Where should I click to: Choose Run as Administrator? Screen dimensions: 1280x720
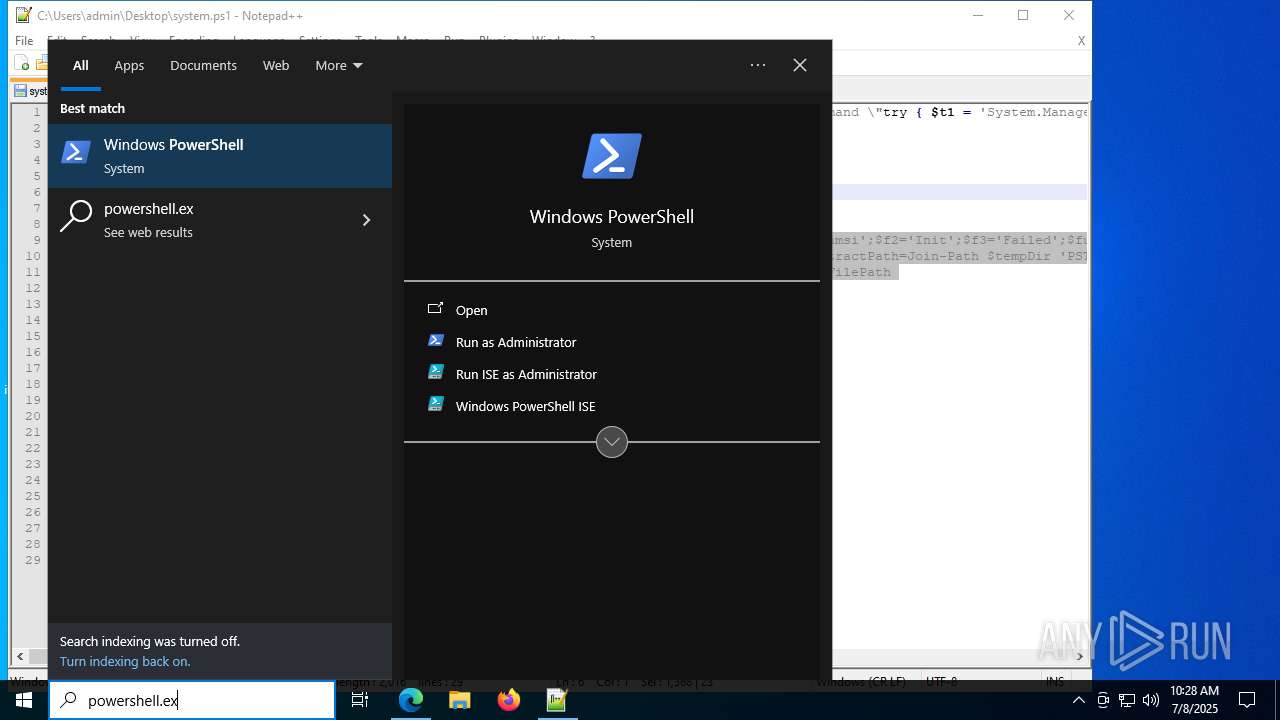[x=612, y=342]
